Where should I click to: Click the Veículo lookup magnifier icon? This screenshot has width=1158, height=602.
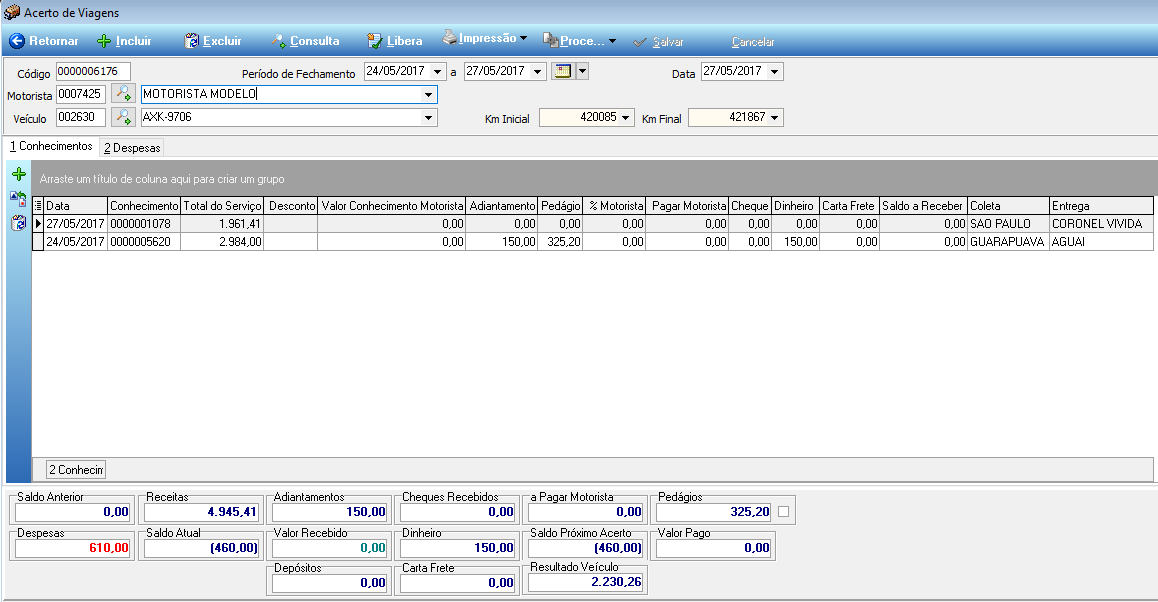click(123, 117)
